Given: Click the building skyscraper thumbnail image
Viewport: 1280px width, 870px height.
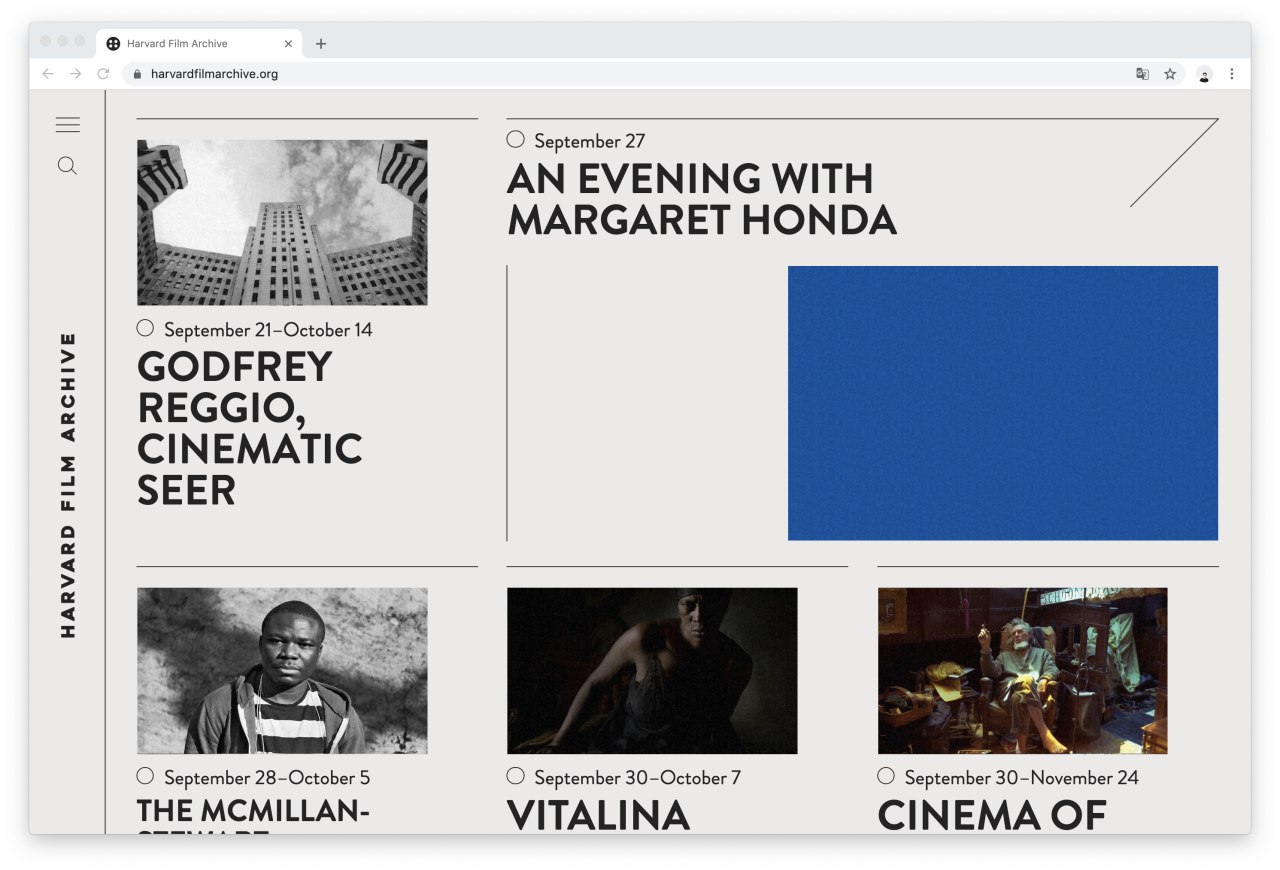Looking at the screenshot, I should coord(282,222).
